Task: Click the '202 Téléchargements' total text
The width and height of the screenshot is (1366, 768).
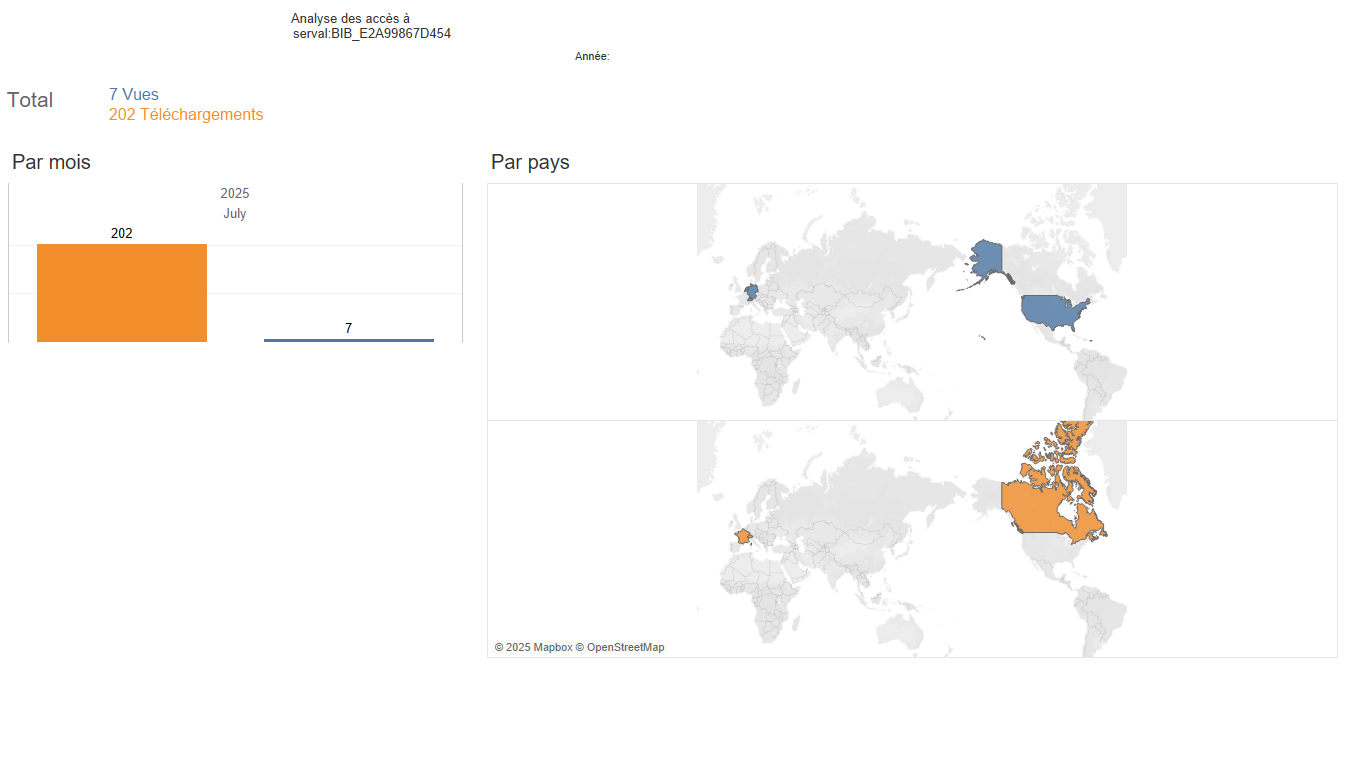Action: coord(186,115)
